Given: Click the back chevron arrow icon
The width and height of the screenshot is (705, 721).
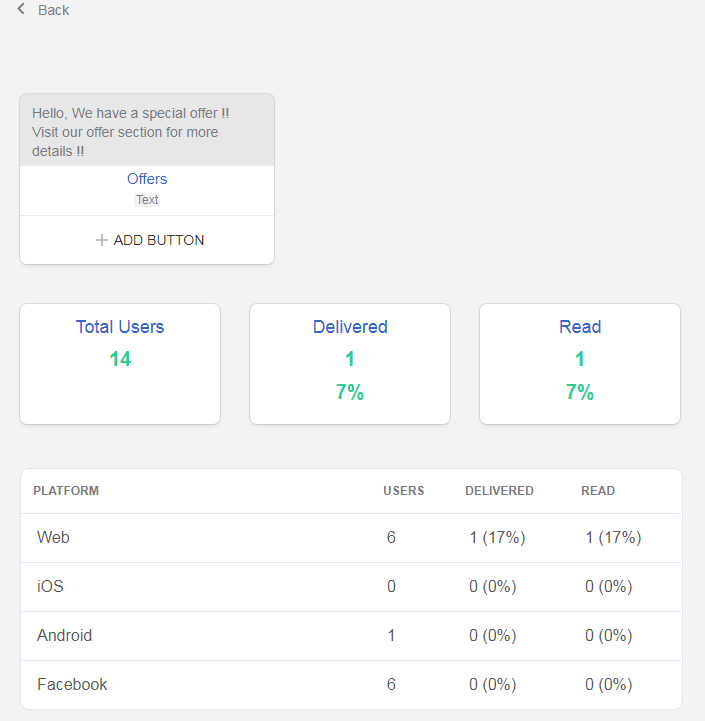Looking at the screenshot, I should point(21,9).
